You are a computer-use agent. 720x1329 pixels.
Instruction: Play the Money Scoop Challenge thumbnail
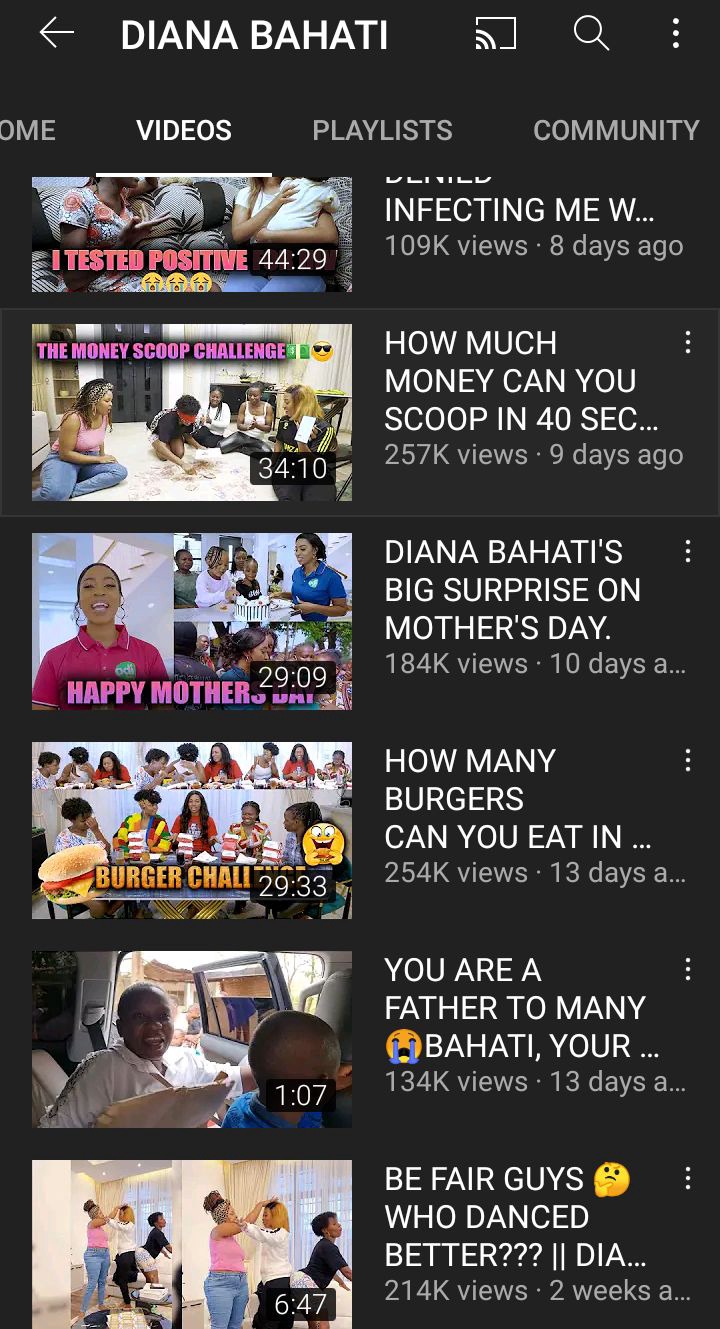tap(192, 412)
